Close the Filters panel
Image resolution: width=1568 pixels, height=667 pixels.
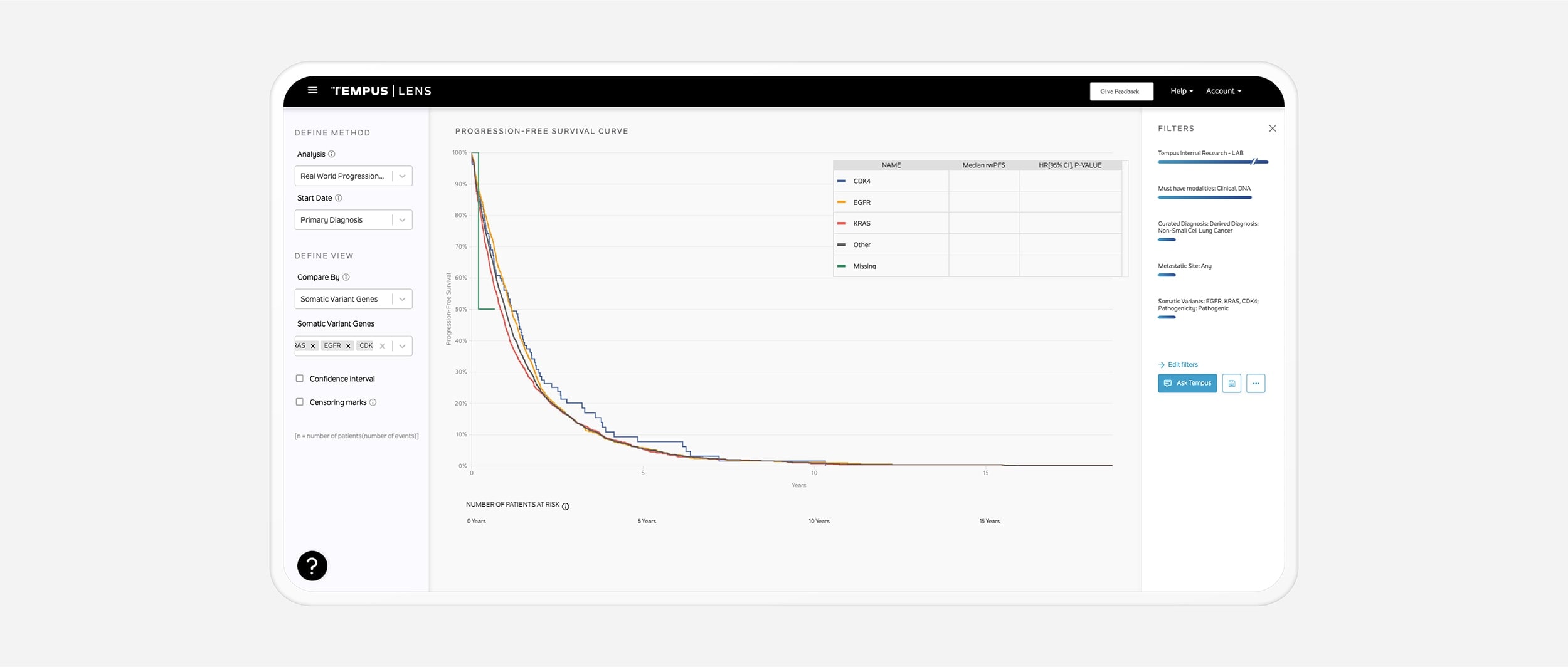(1273, 129)
